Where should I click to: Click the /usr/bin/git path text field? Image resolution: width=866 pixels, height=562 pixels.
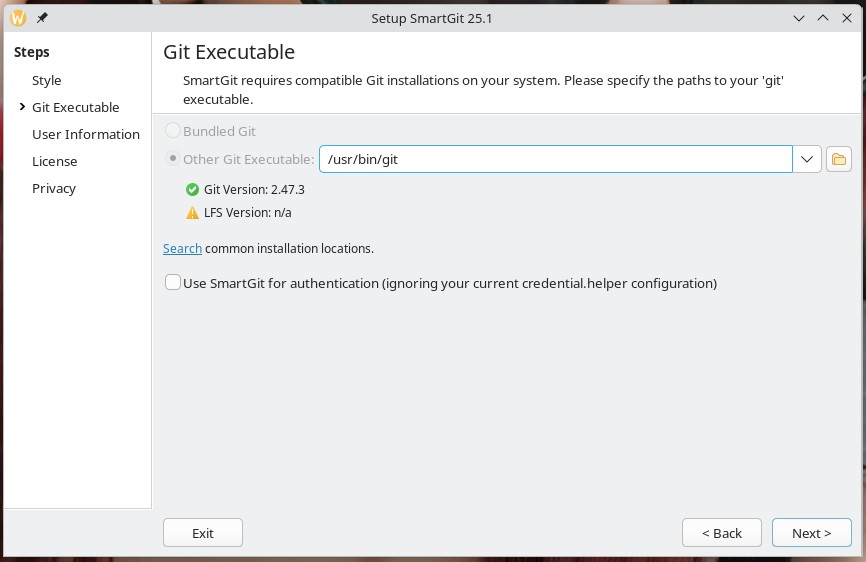[555, 159]
